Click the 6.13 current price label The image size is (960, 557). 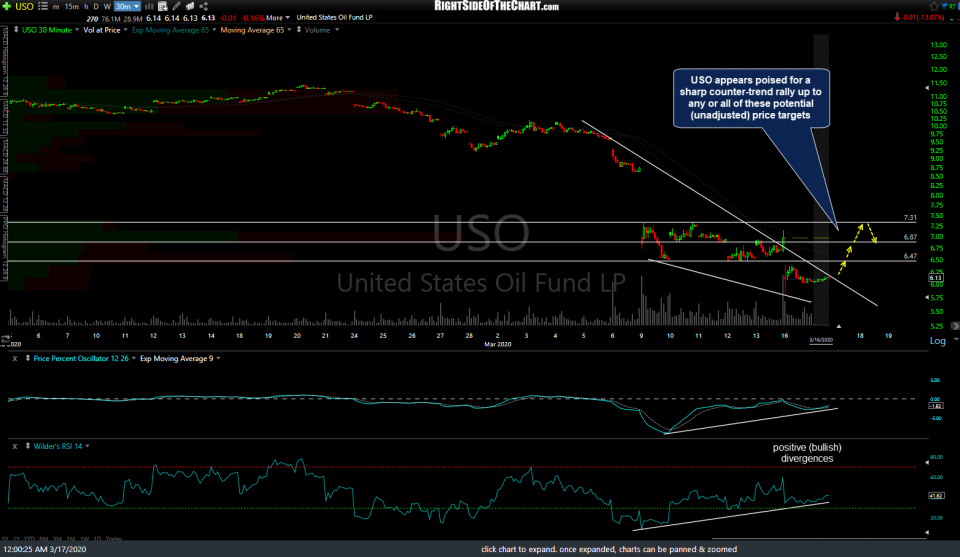pyautogui.click(x=936, y=277)
